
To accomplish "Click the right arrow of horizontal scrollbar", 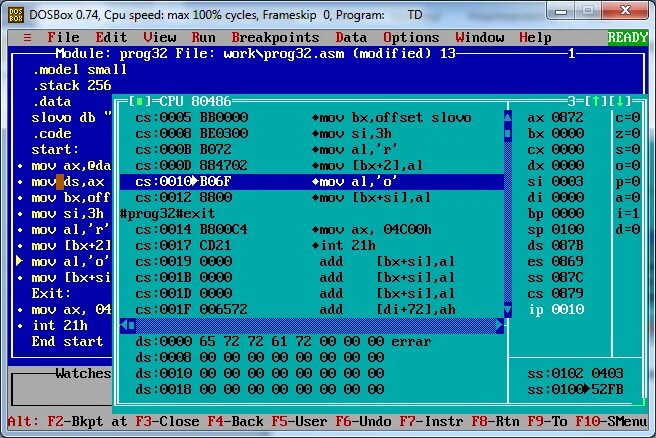I will (x=500, y=325).
